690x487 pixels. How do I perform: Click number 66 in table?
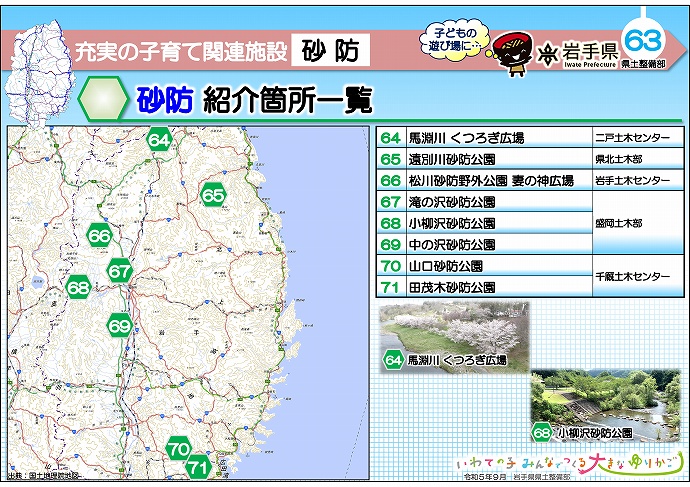tap(390, 181)
